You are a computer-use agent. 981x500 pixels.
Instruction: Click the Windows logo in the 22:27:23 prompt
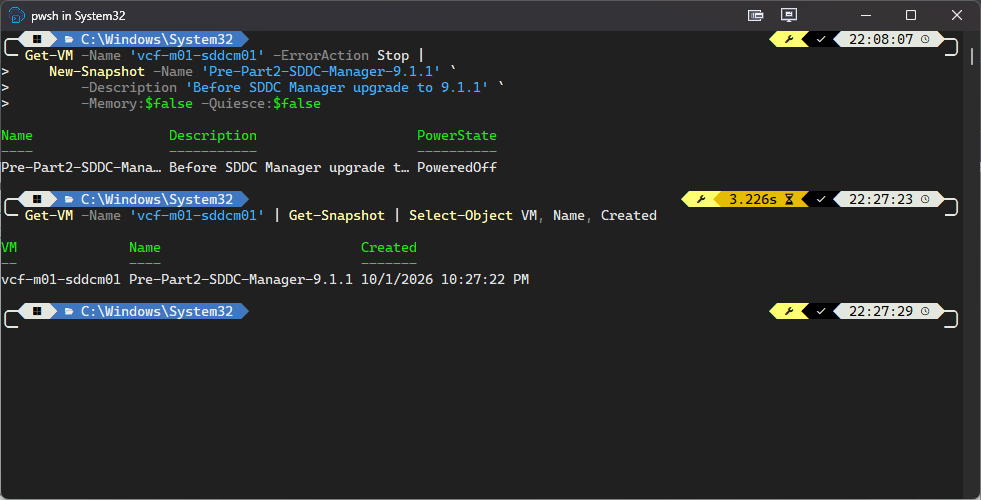(x=38, y=200)
